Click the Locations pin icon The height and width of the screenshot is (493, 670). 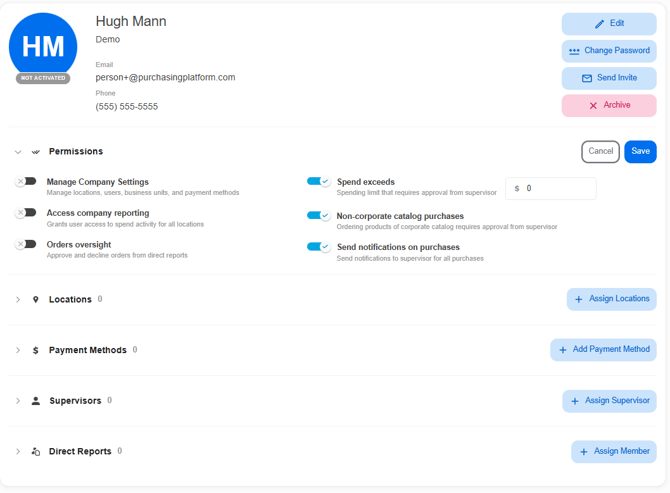coord(36,300)
